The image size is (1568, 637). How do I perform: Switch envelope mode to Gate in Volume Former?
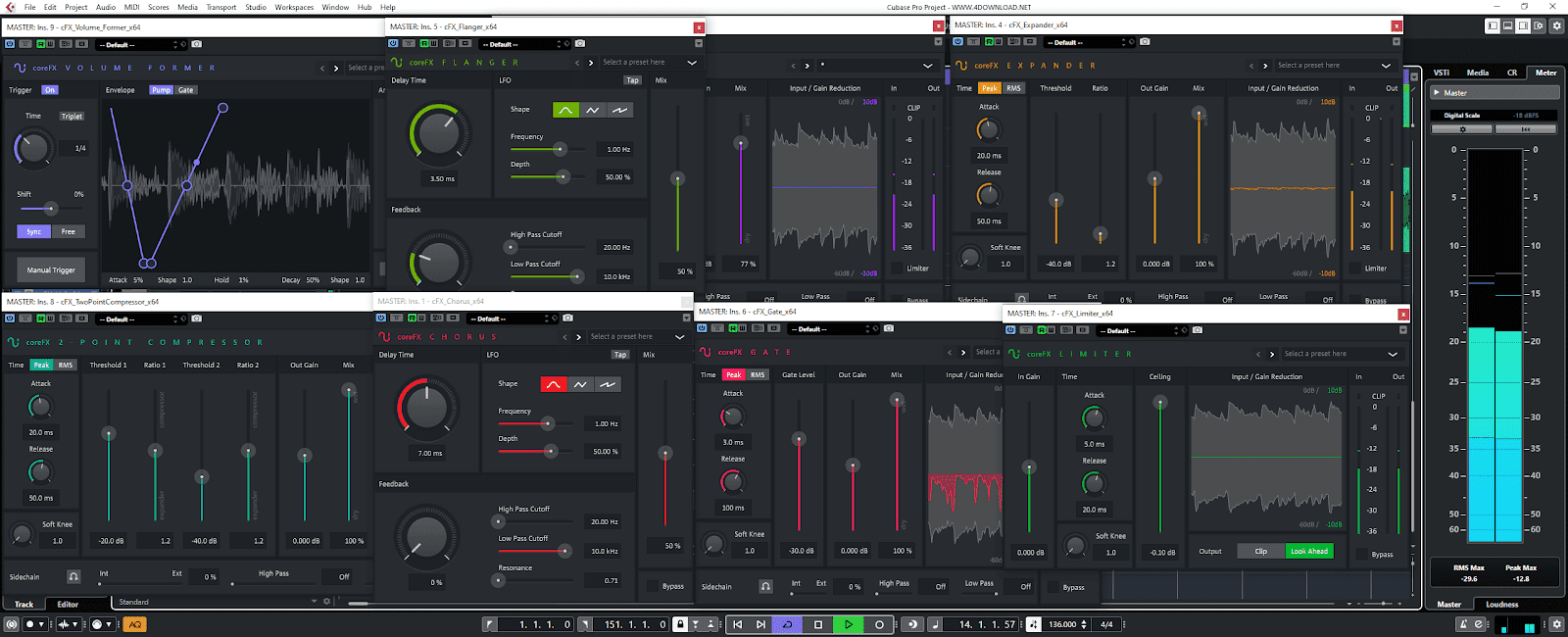point(186,90)
